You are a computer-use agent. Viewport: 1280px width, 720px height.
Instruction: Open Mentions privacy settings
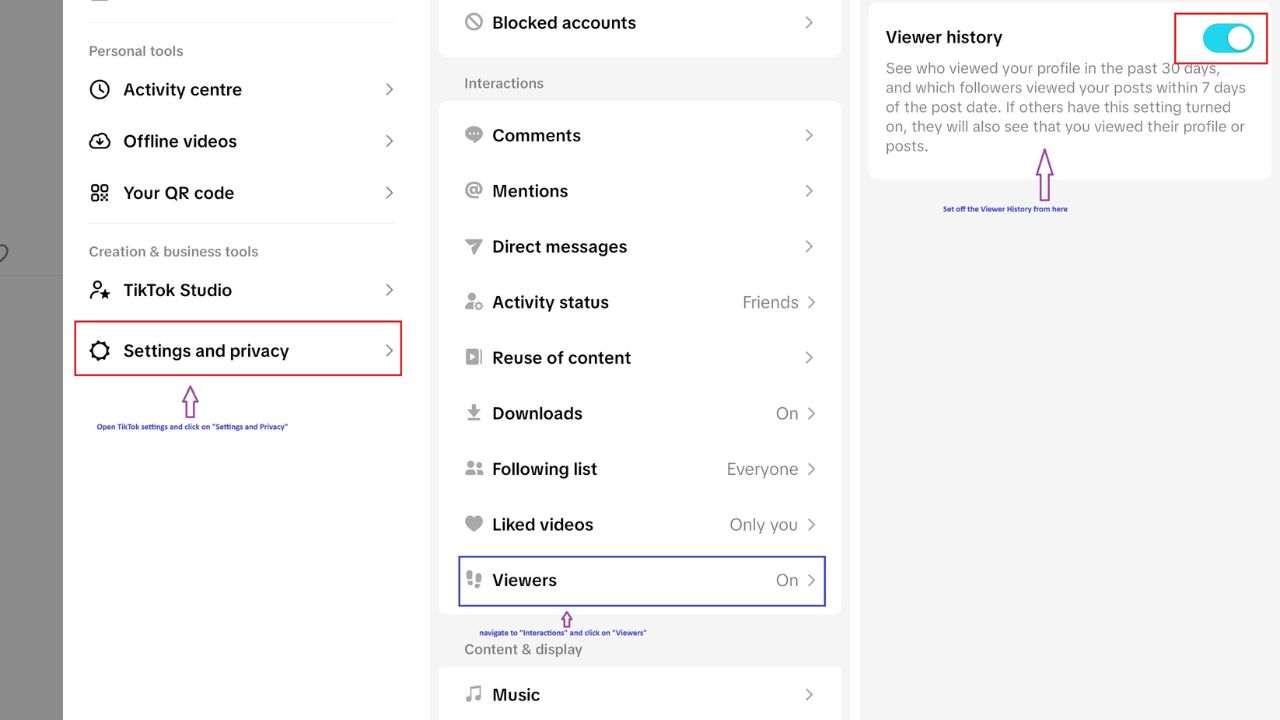tap(640, 191)
